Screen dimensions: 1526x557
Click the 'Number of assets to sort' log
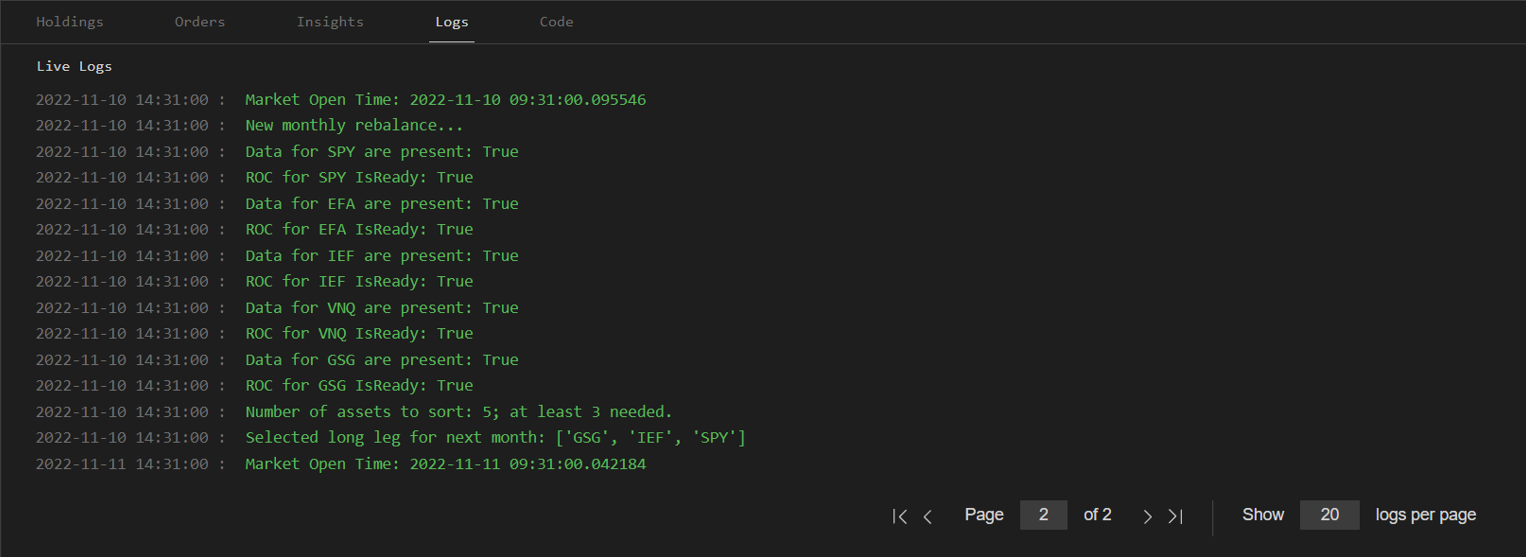459,412
